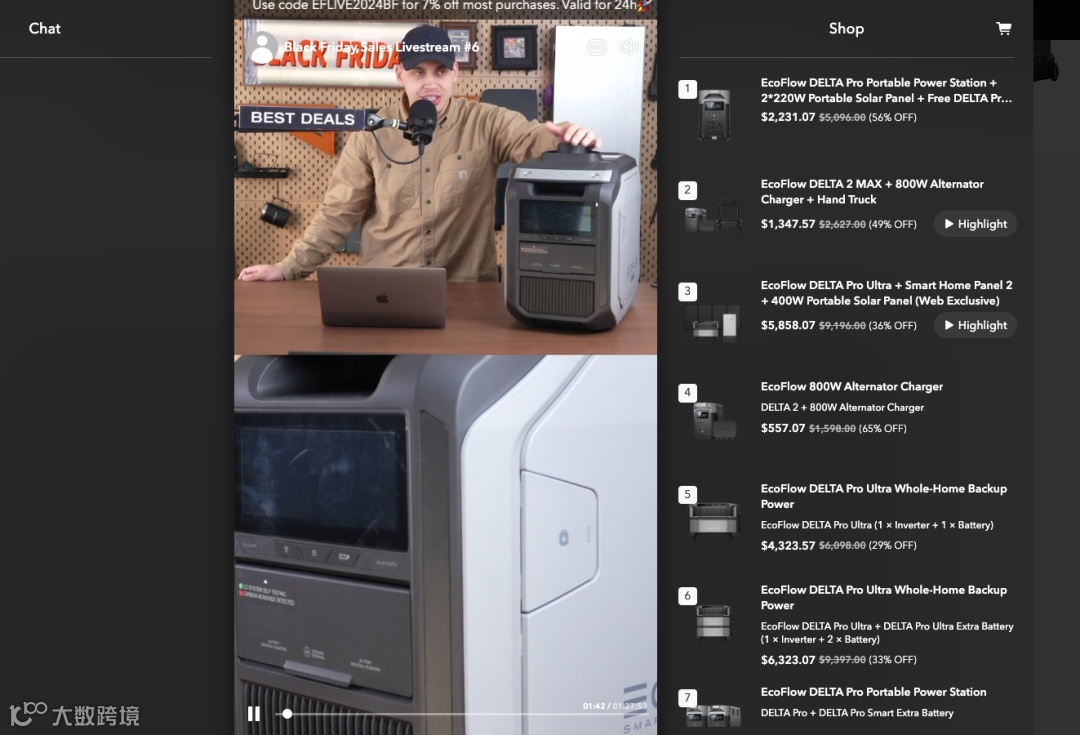Open EcoFlow 800W Alternator Charger title
Screen dimensions: 1080x735
pyautogui.click(x=851, y=386)
